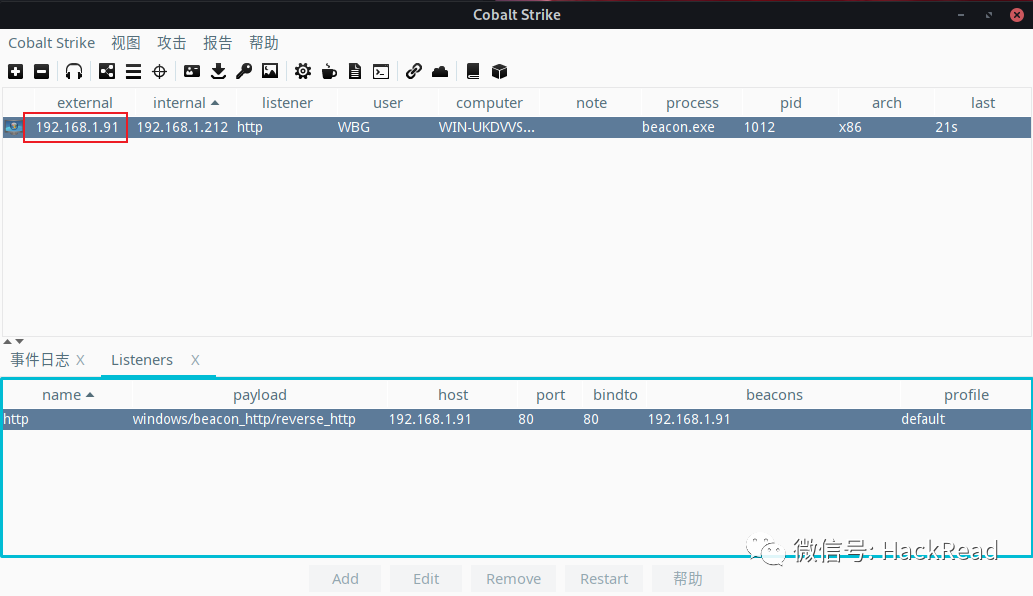Sort sessions by last column
Image resolution: width=1033 pixels, height=596 pixels.
point(982,103)
